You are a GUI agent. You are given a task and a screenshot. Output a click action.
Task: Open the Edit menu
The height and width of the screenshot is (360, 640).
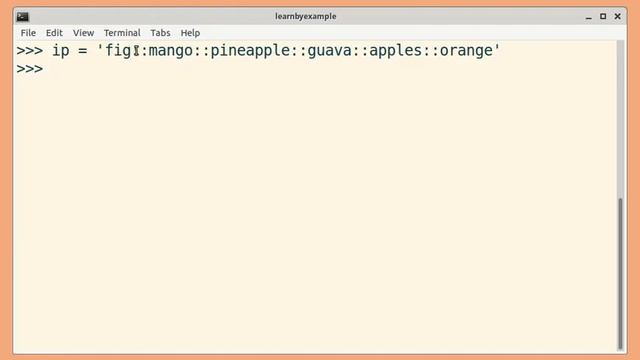[x=54, y=33]
